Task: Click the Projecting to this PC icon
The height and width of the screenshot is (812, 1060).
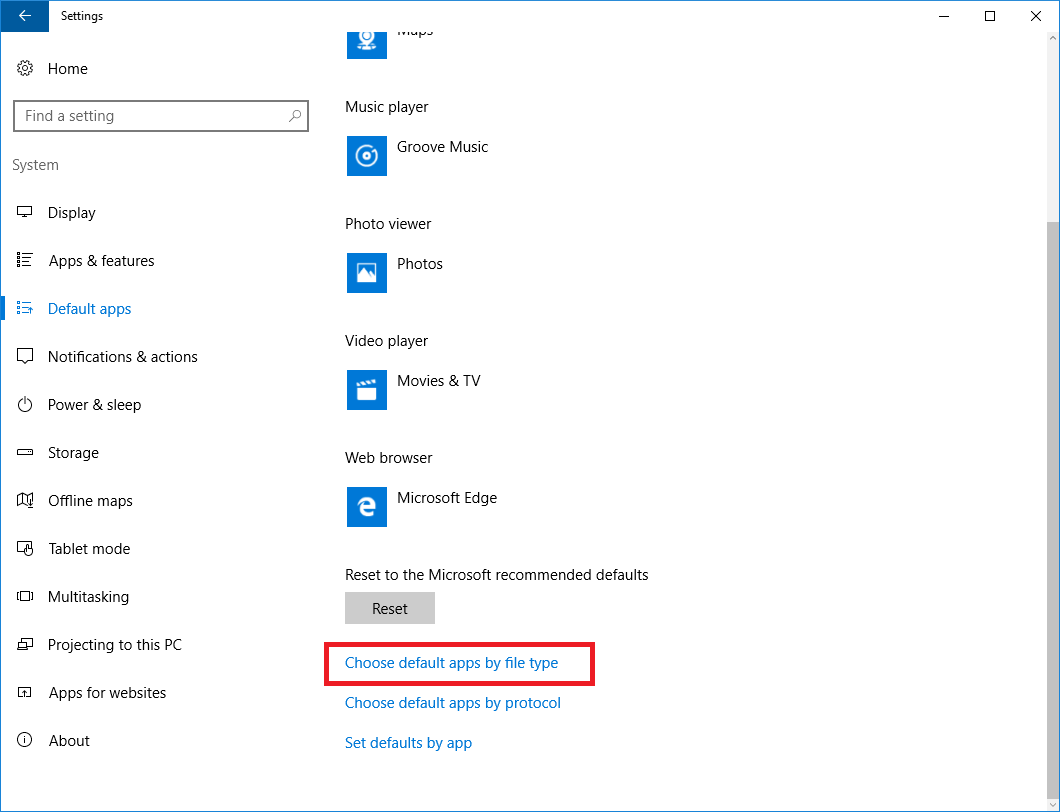Action: pyautogui.click(x=25, y=644)
